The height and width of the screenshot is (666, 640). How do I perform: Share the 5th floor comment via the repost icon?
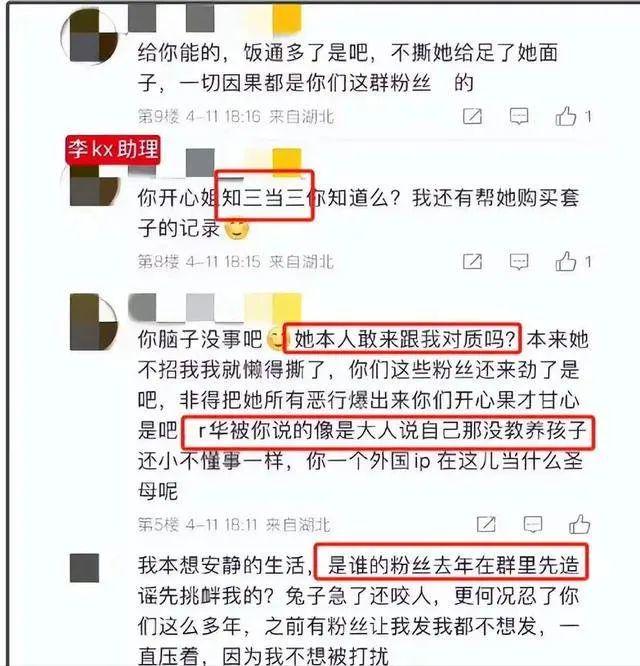click(486, 525)
